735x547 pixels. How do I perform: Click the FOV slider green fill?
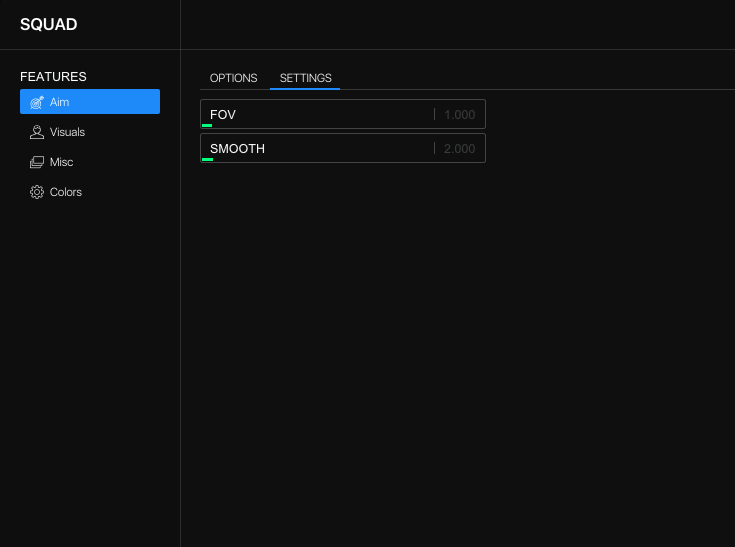point(207,126)
